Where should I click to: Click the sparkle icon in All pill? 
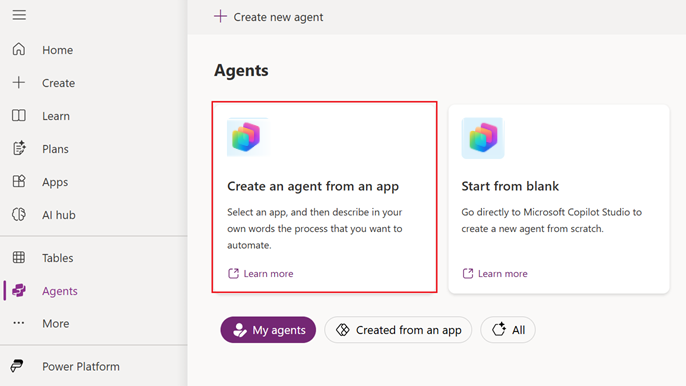(x=499, y=330)
